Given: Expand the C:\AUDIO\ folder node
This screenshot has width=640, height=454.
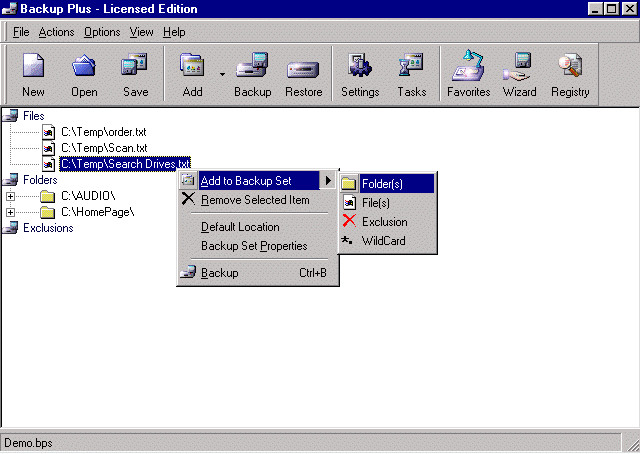Looking at the screenshot, I should (10, 196).
